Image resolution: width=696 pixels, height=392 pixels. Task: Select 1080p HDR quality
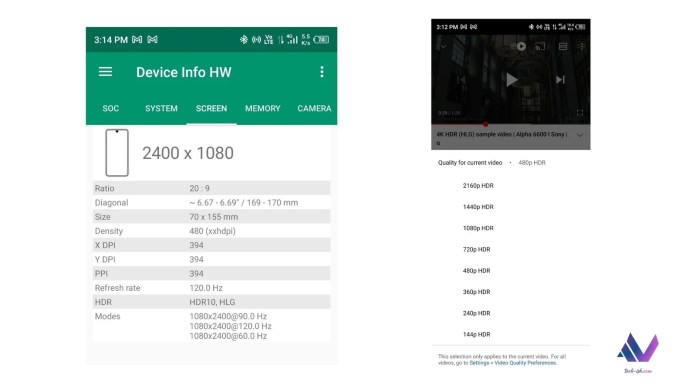click(x=478, y=228)
